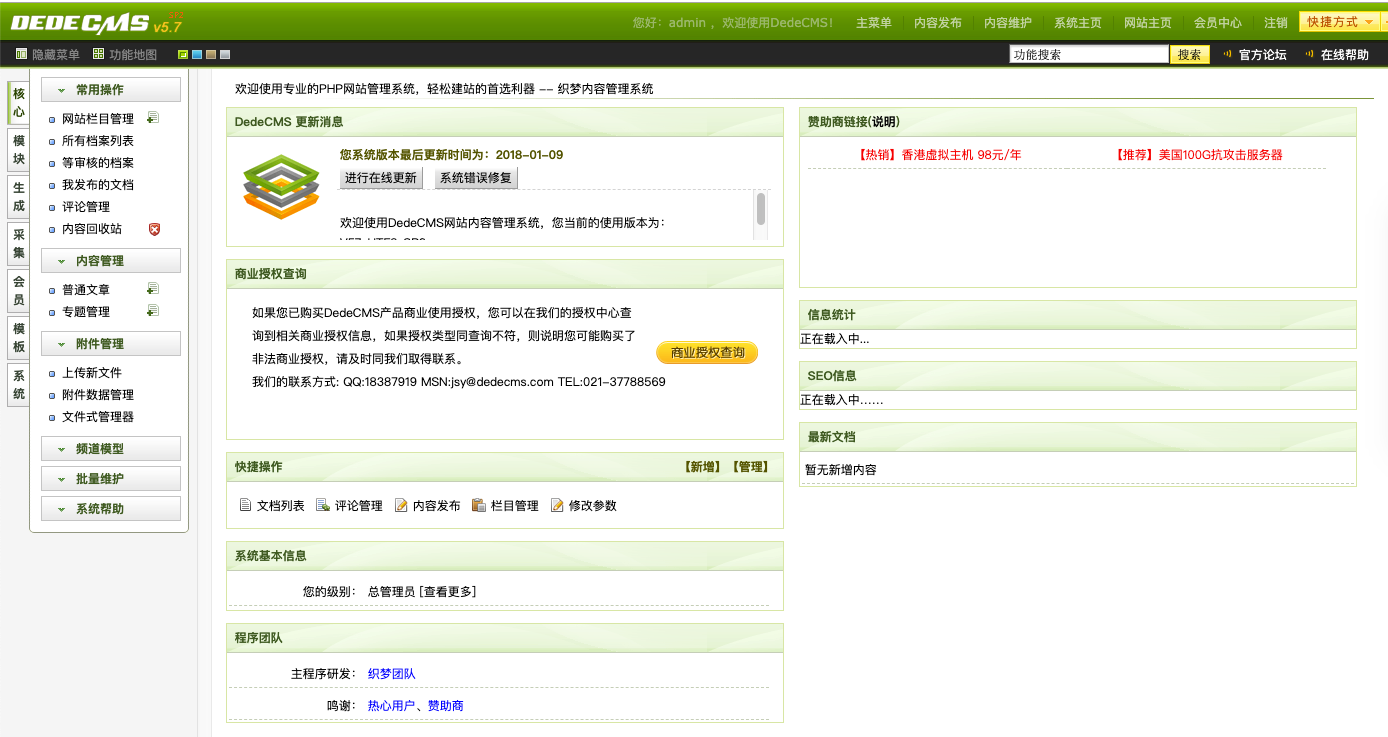
Task: Collapse the 常用操作 menu section
Action: [111, 90]
